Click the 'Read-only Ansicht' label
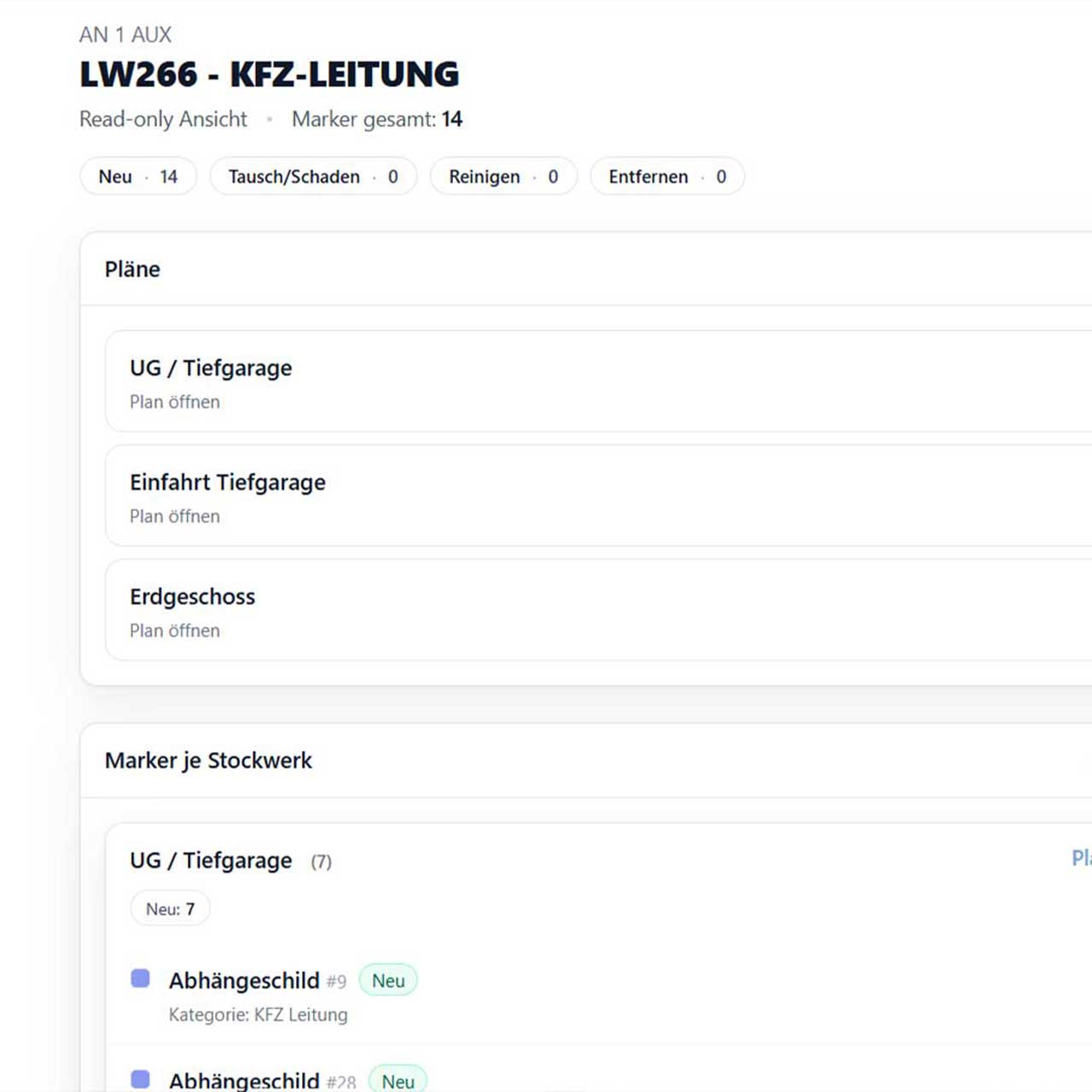The image size is (1092, 1092). tap(163, 119)
